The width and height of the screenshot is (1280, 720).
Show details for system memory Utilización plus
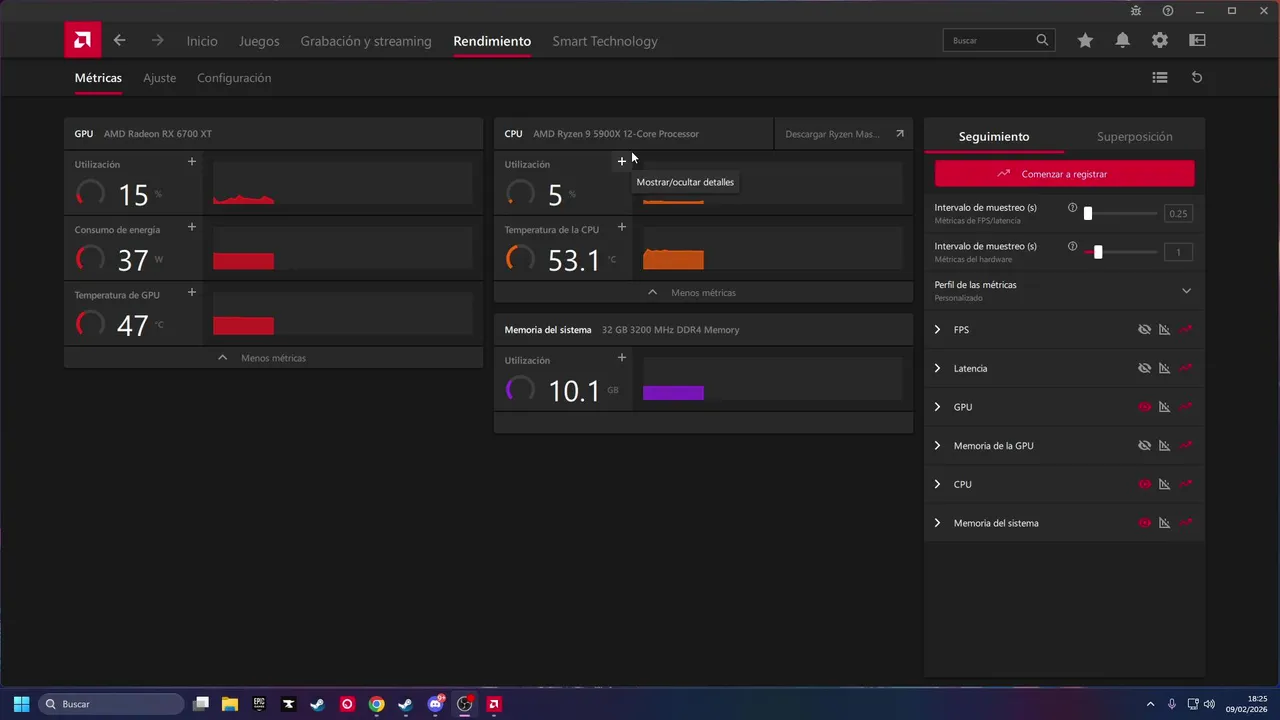622,357
